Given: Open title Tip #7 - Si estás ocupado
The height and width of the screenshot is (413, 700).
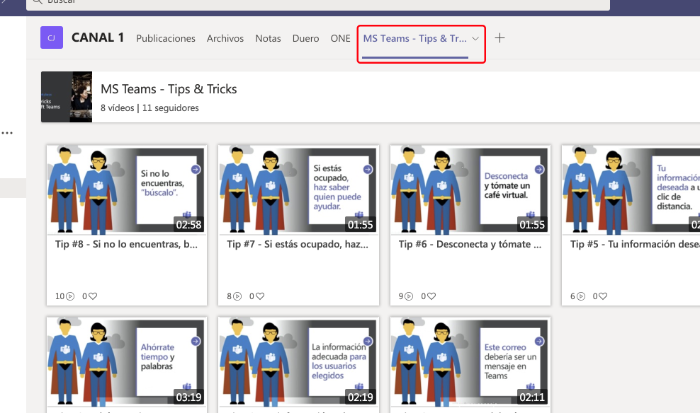Looking at the screenshot, I should pyautogui.click(x=298, y=244).
